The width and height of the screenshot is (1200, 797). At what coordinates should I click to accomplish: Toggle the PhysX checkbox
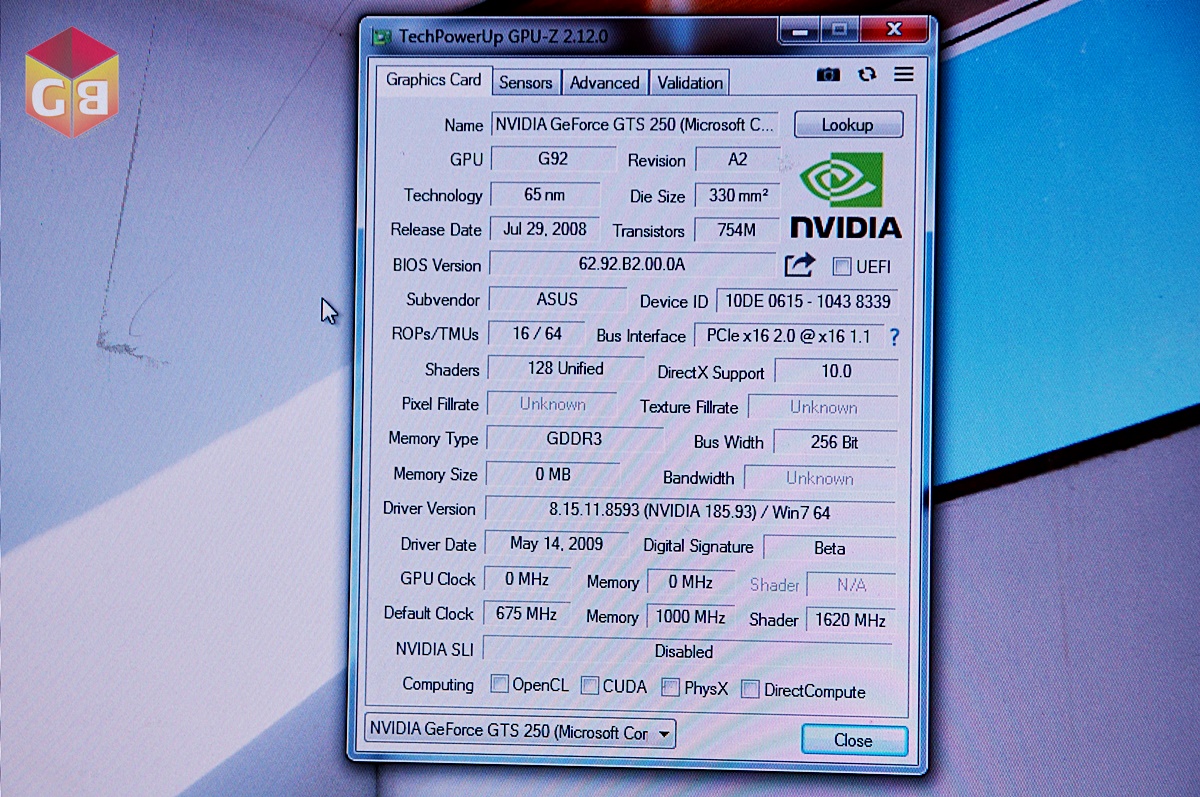point(670,688)
